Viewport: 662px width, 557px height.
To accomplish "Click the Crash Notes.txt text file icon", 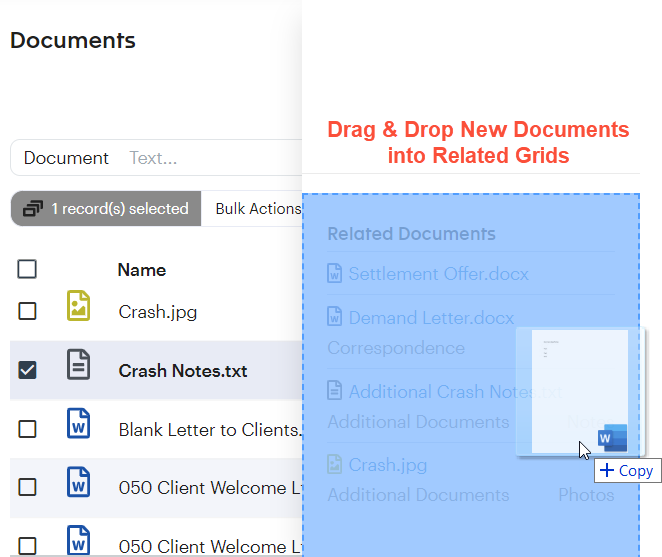I will click(x=79, y=364).
